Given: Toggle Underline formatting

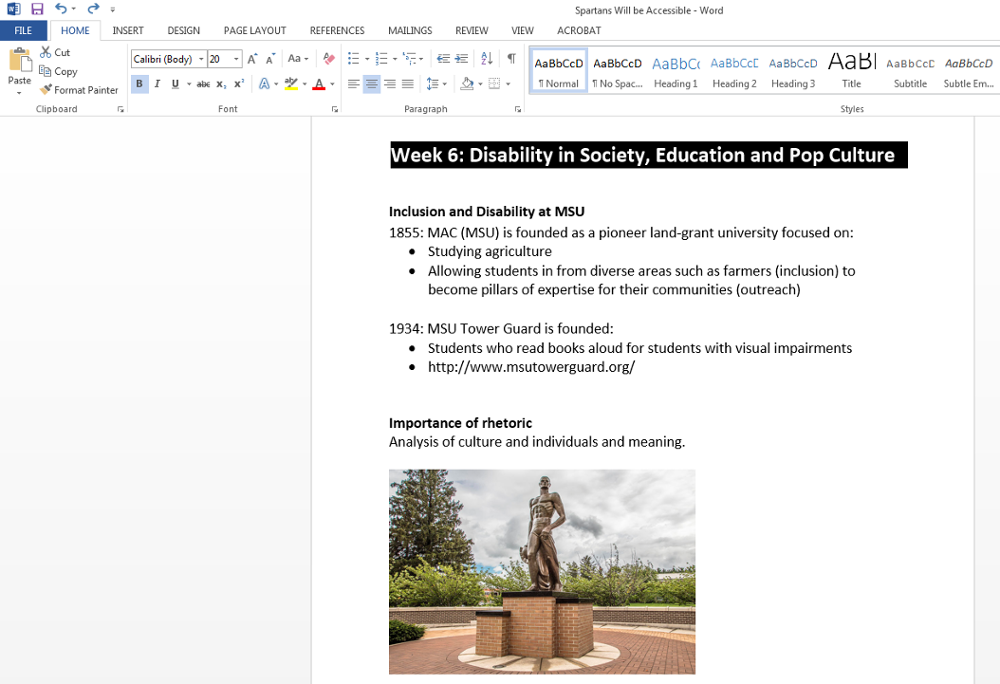Looking at the screenshot, I should [x=175, y=84].
